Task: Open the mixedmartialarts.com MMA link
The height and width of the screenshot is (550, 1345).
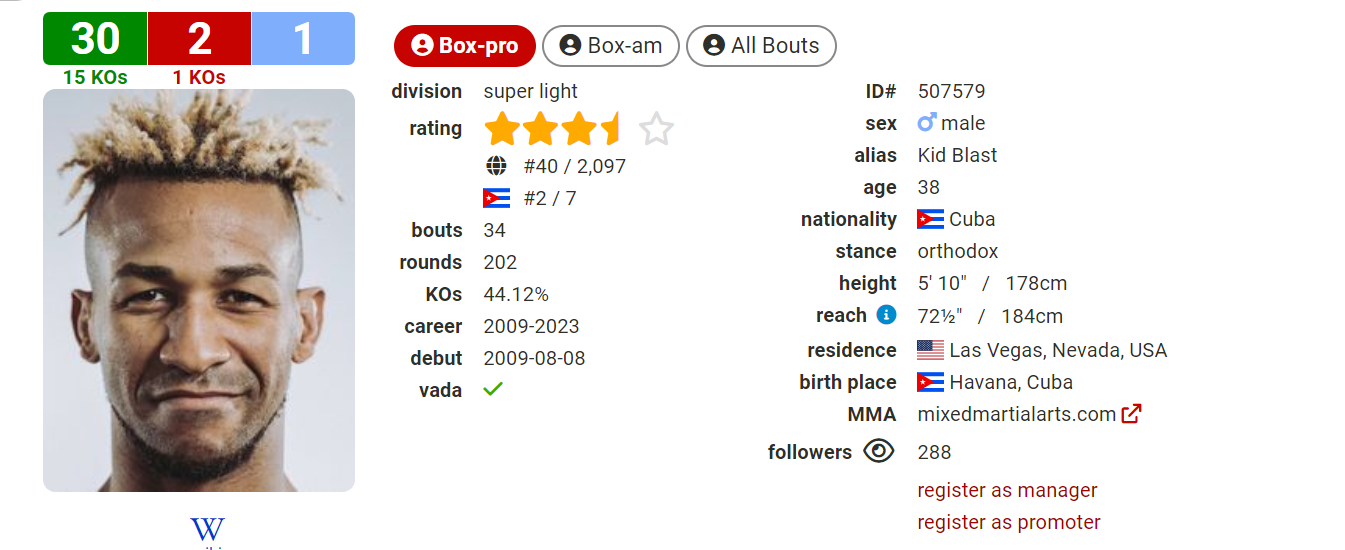Action: (1016, 414)
